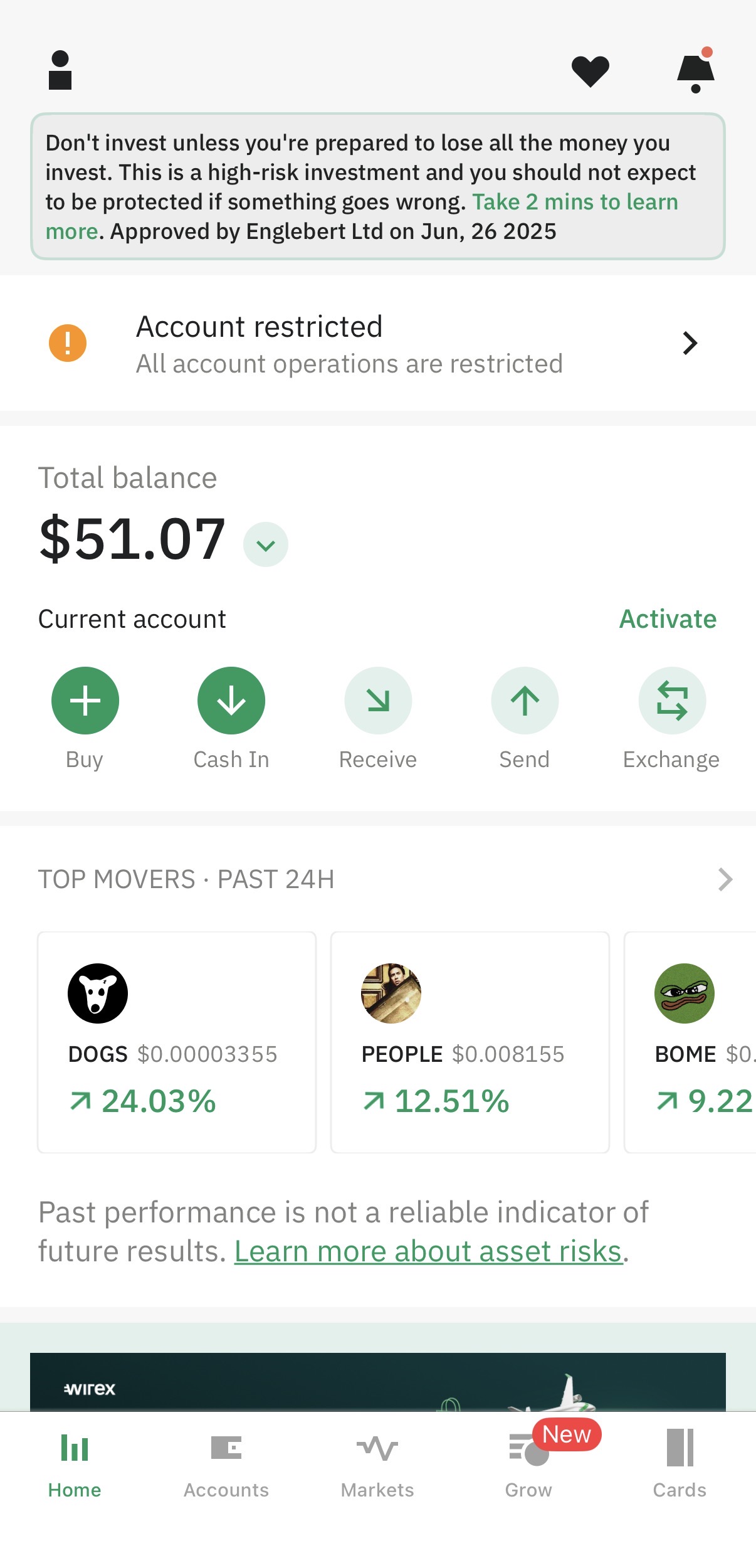Open Take 2 mins to learn more

click(x=574, y=202)
